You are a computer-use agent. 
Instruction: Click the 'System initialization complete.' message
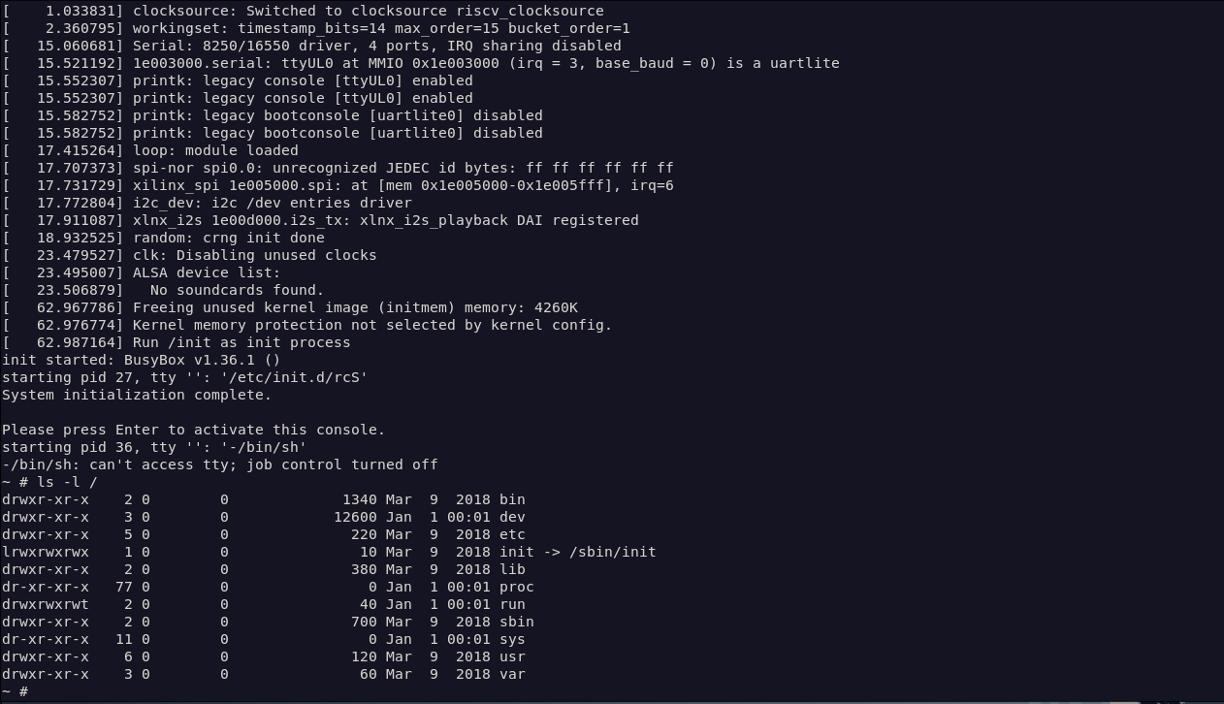(136, 395)
